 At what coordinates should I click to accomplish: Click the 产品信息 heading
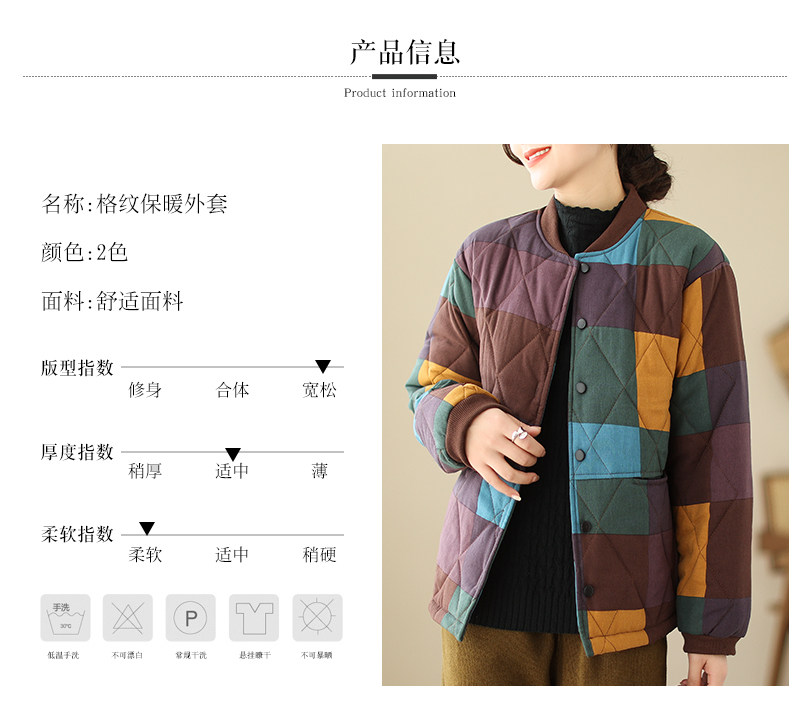405,52
